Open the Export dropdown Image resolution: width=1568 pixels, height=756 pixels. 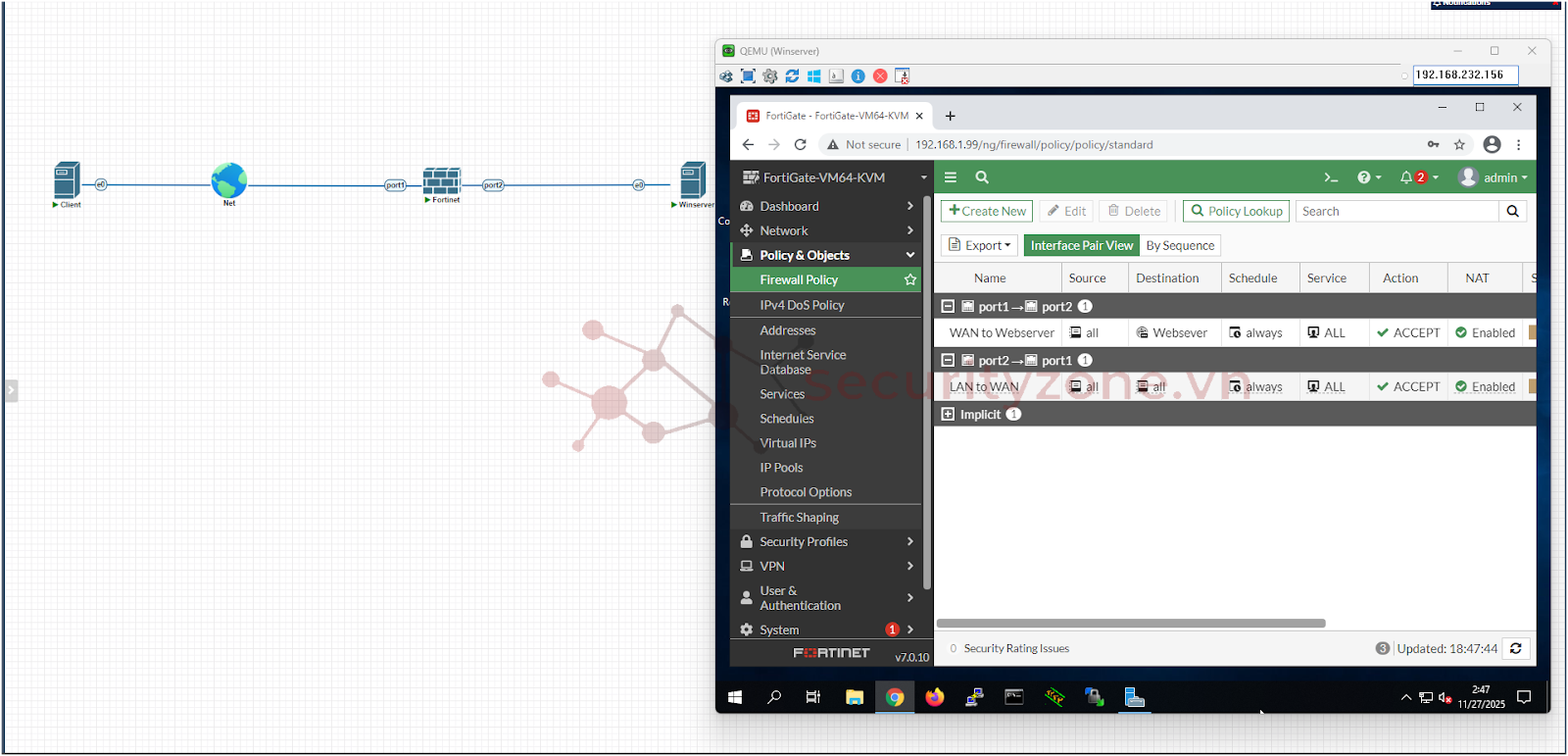(x=979, y=246)
